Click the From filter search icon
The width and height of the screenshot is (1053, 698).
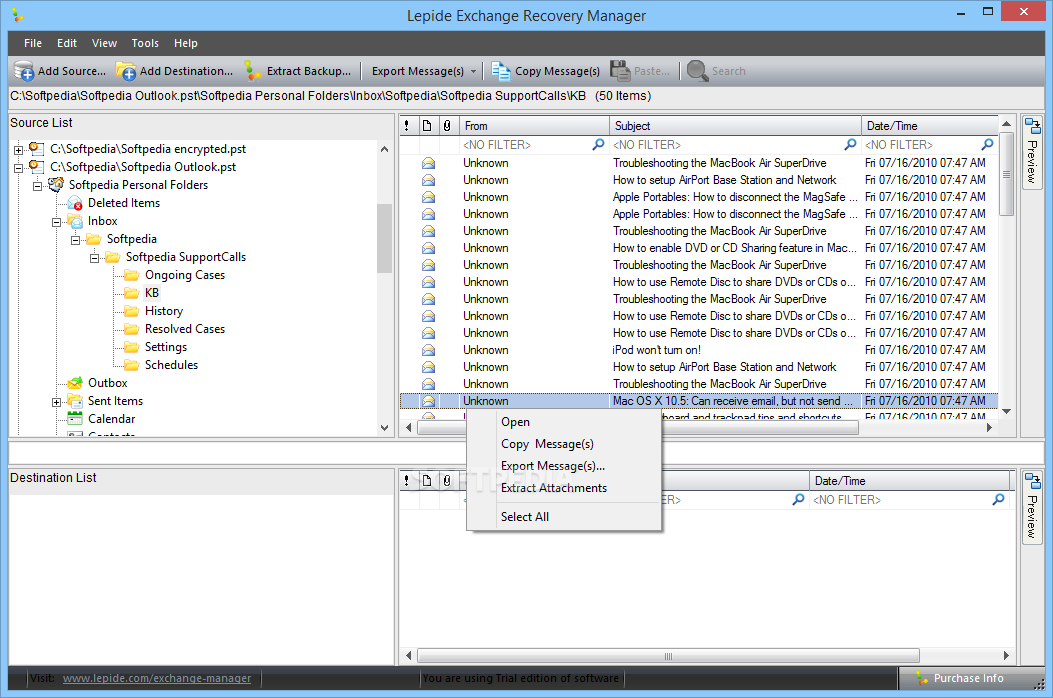point(598,144)
